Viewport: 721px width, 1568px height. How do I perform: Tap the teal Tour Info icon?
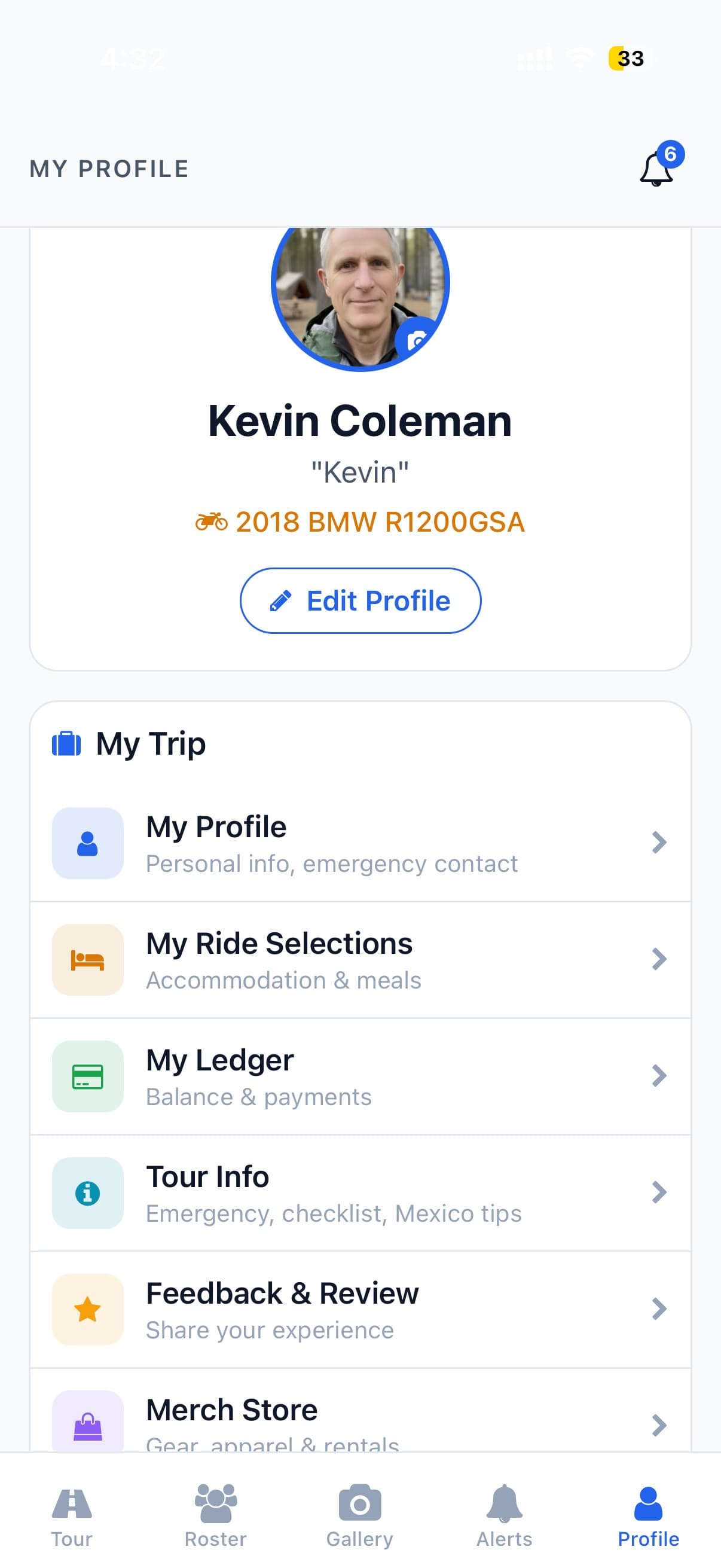(88, 1193)
